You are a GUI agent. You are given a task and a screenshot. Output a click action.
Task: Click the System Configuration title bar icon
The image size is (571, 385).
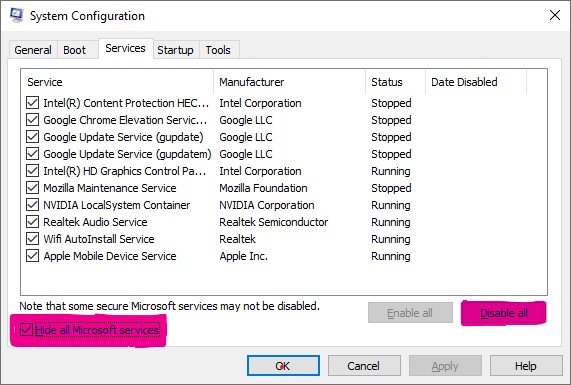pos(16,15)
